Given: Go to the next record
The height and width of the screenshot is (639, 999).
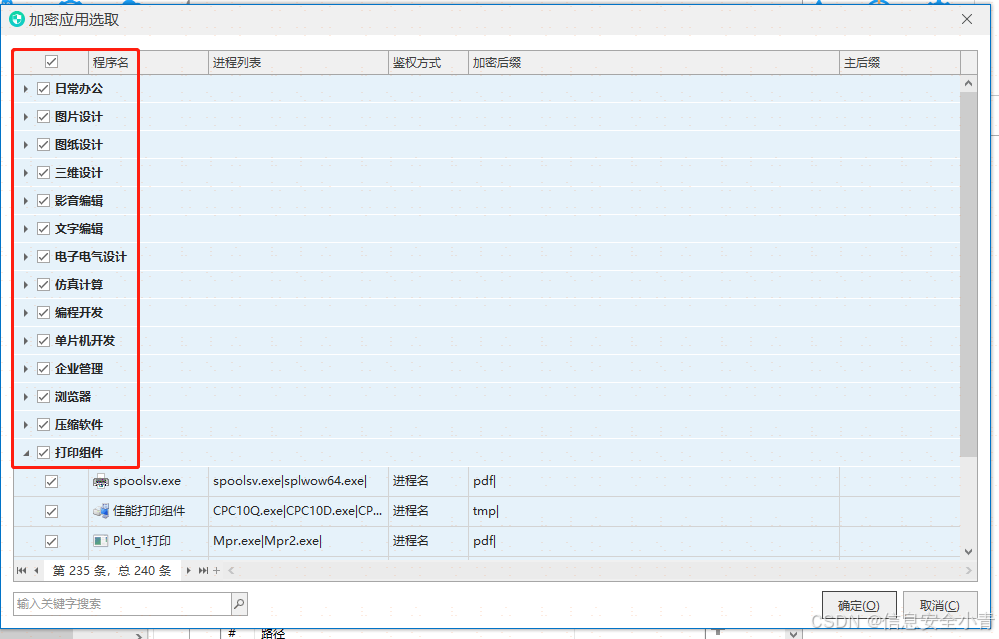Looking at the screenshot, I should (188, 571).
